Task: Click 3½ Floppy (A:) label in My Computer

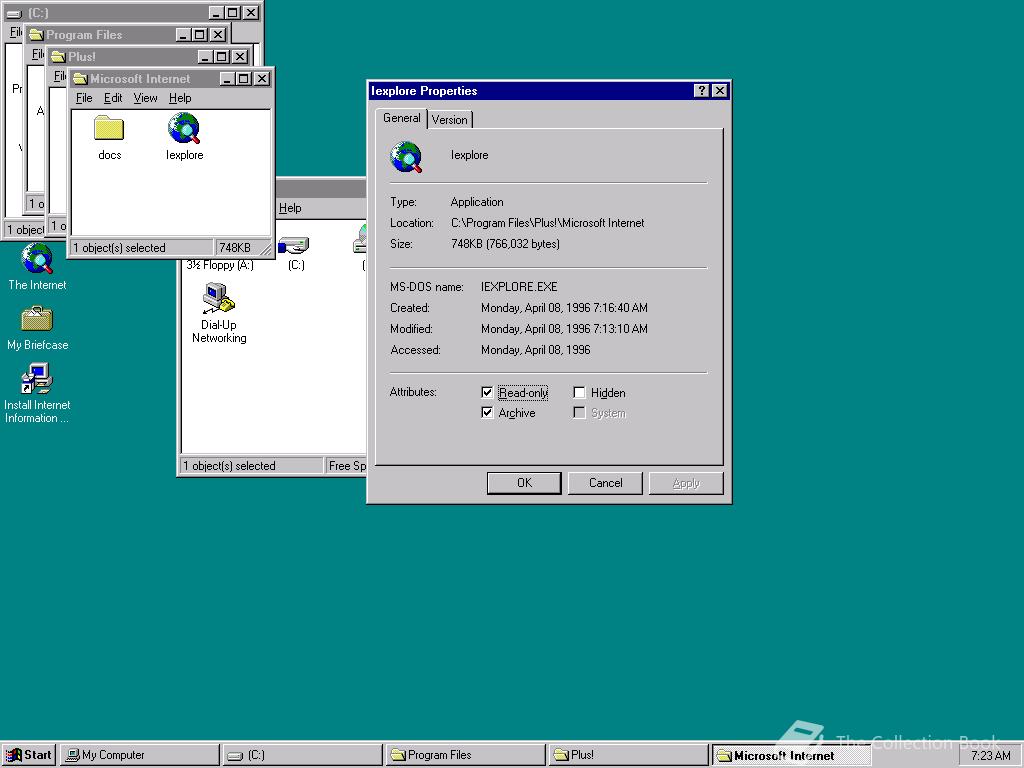Action: (x=220, y=265)
